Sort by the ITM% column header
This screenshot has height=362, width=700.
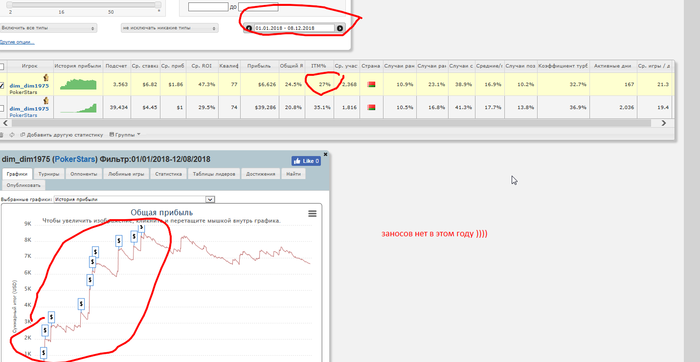coord(319,66)
